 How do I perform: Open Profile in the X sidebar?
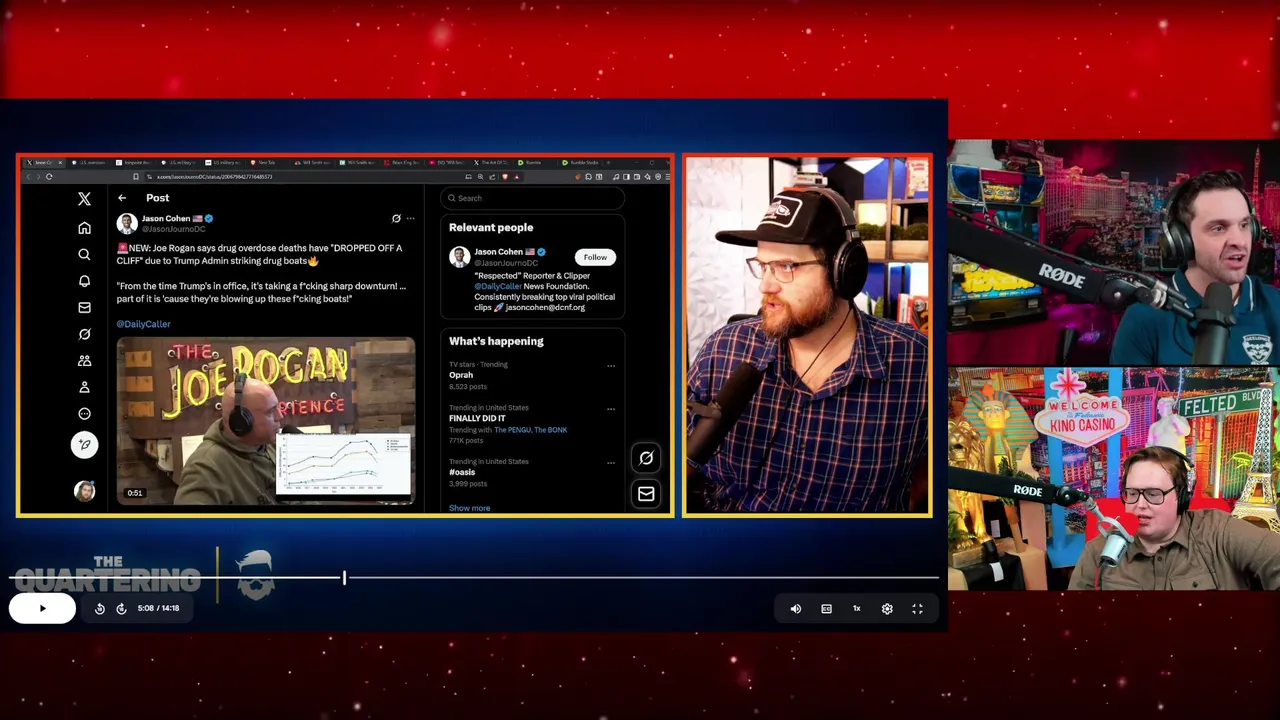(x=84, y=387)
